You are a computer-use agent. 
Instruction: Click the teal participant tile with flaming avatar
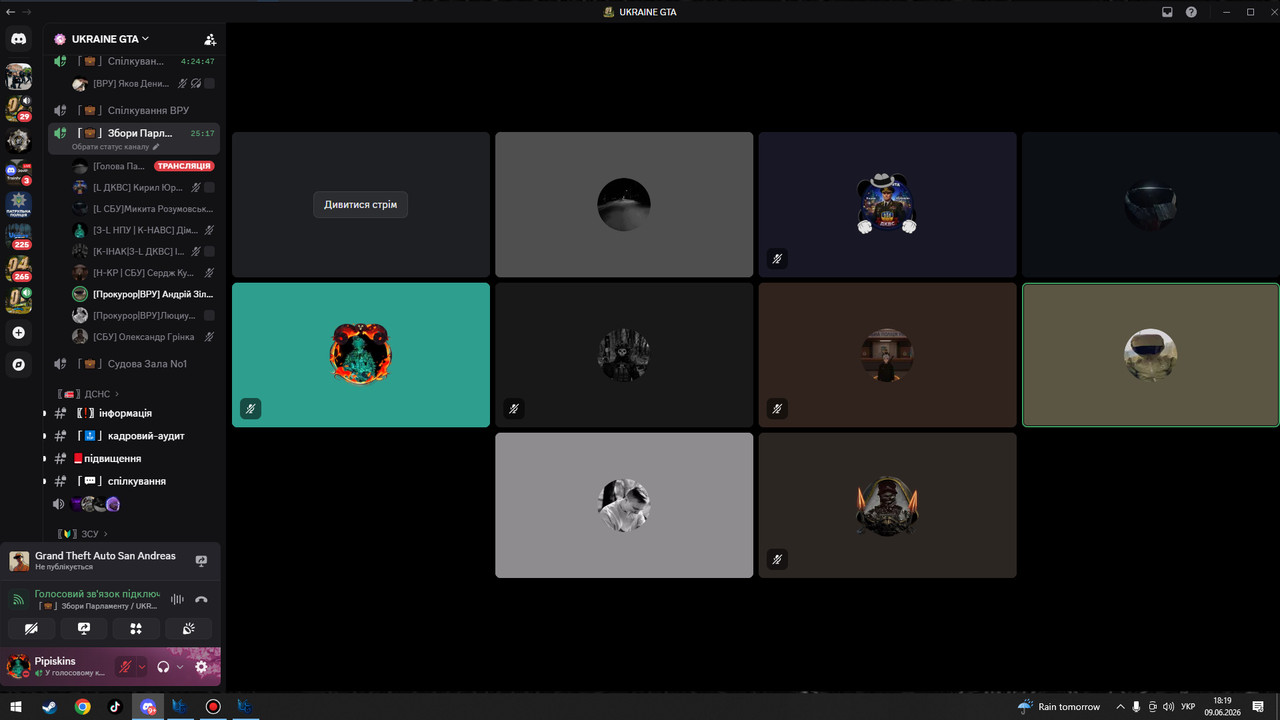point(361,355)
